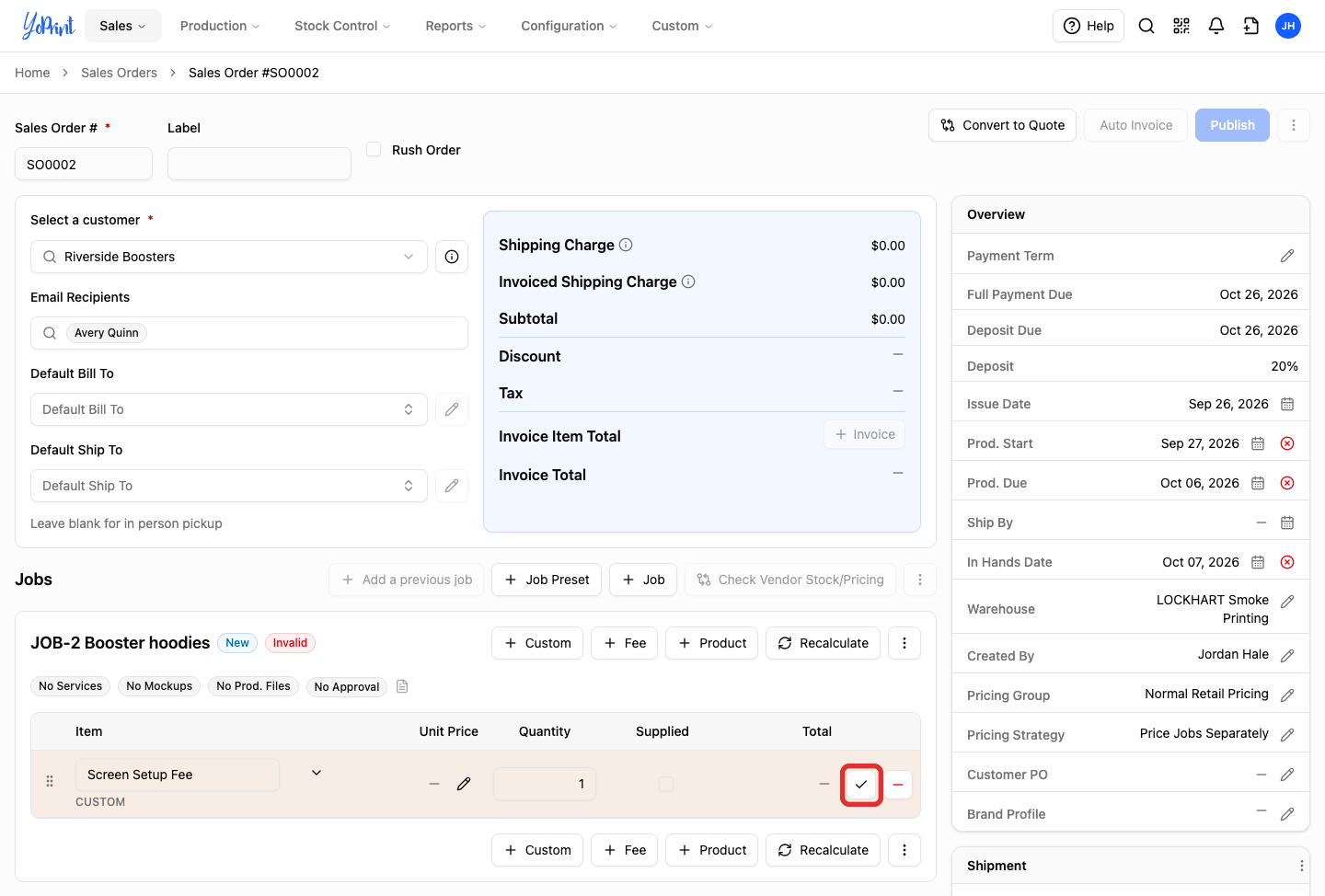The height and width of the screenshot is (896, 1325).
Task: Edit the Warehouse pencil icon
Action: pos(1287,602)
